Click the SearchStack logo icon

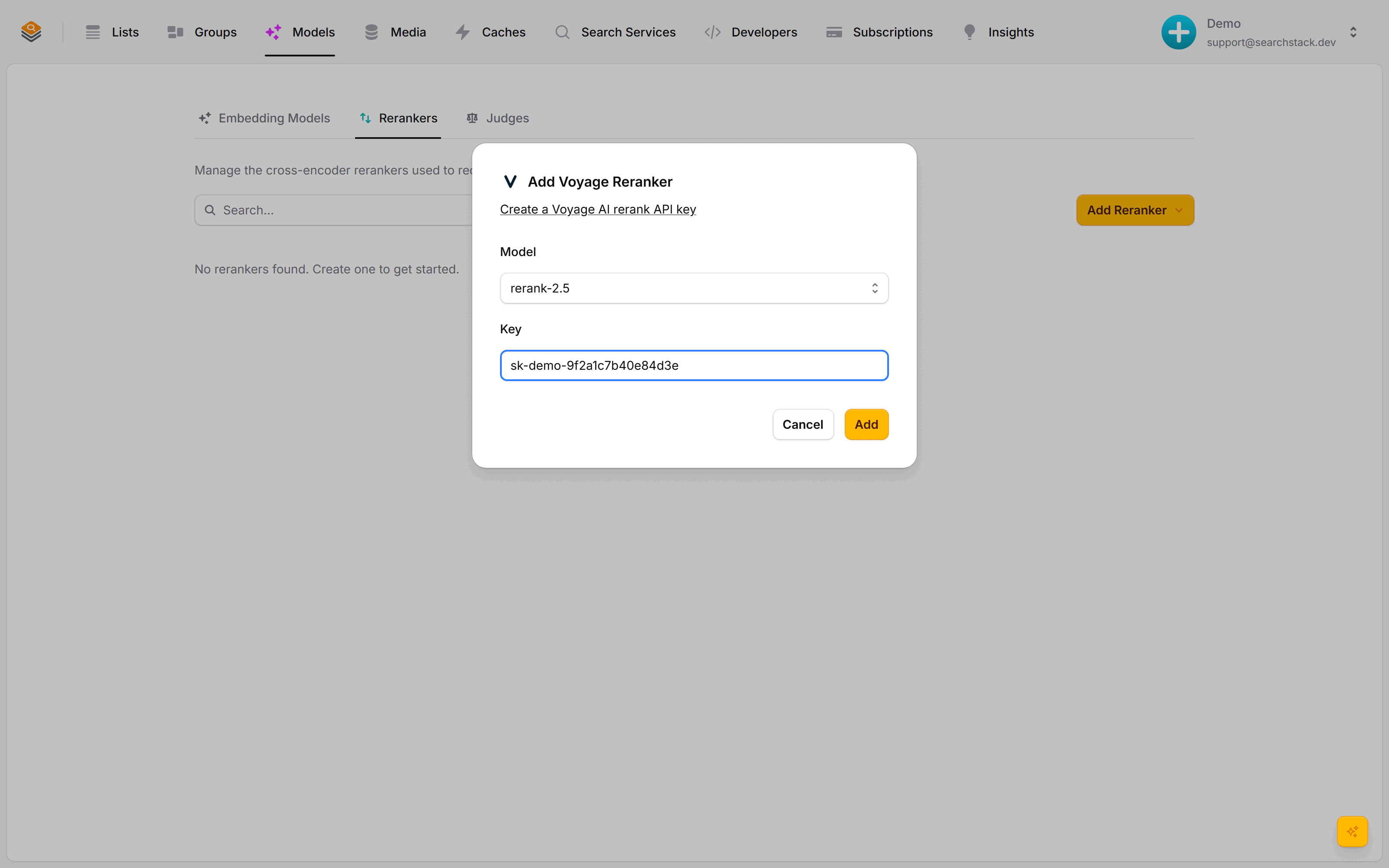(x=31, y=32)
